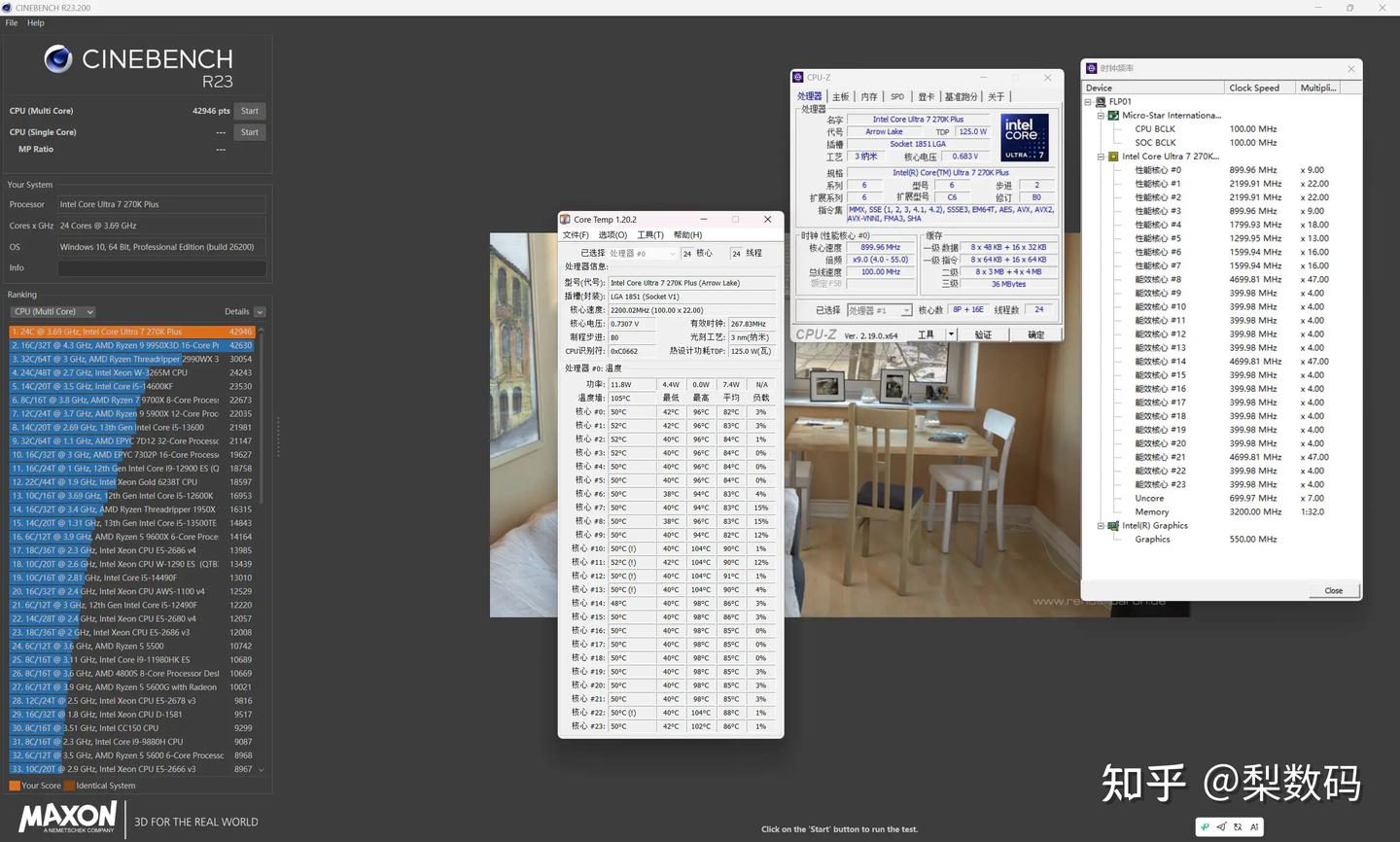Viewport: 1400px width, 842px height.
Task: Open the Details dropdown in Ranking
Action: 260,311
